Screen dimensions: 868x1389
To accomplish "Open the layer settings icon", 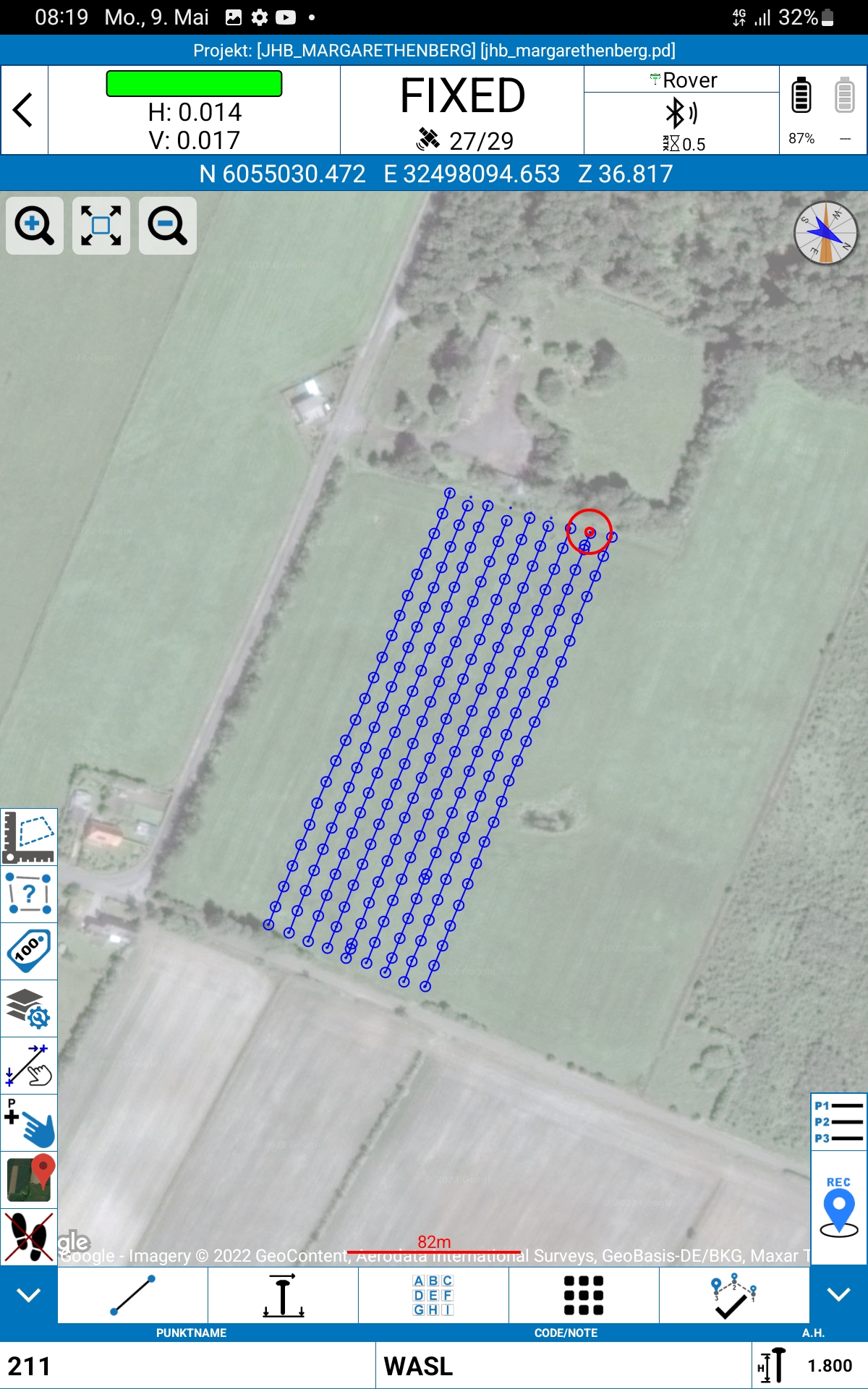I will [x=29, y=1008].
